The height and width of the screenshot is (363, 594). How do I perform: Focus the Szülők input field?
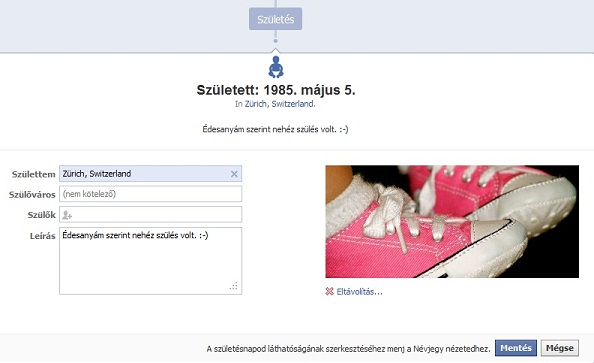tap(150, 214)
